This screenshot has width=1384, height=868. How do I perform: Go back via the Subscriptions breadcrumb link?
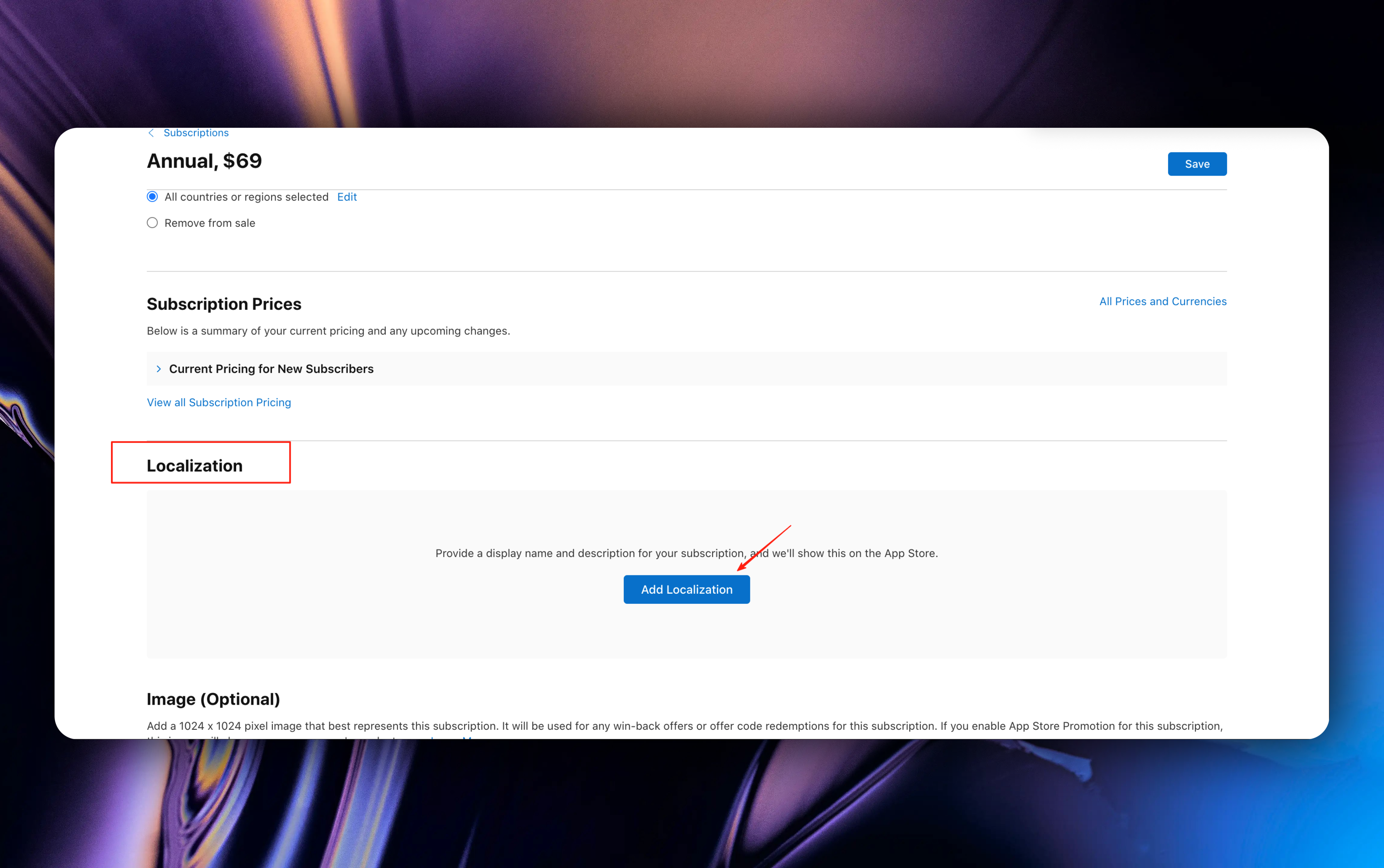pyautogui.click(x=196, y=132)
